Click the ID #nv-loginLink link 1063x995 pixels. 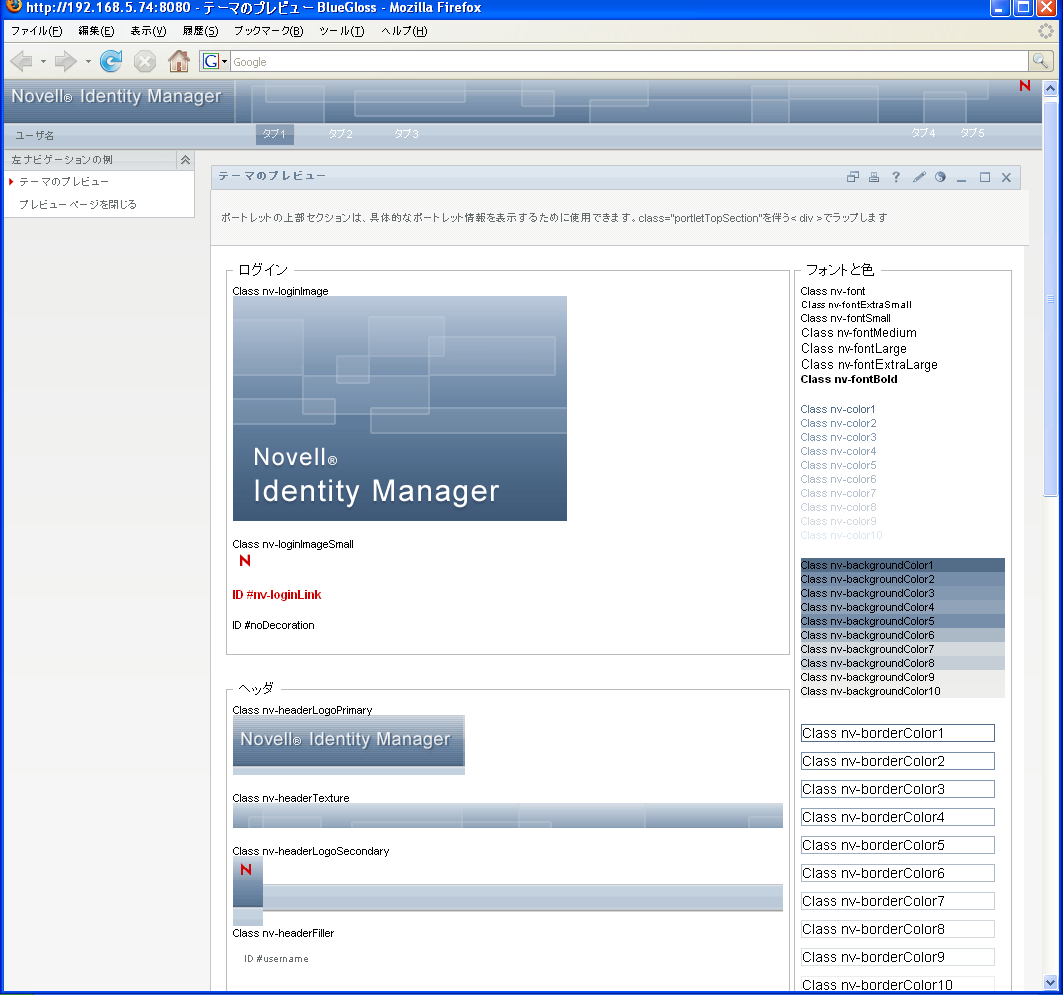(277, 594)
